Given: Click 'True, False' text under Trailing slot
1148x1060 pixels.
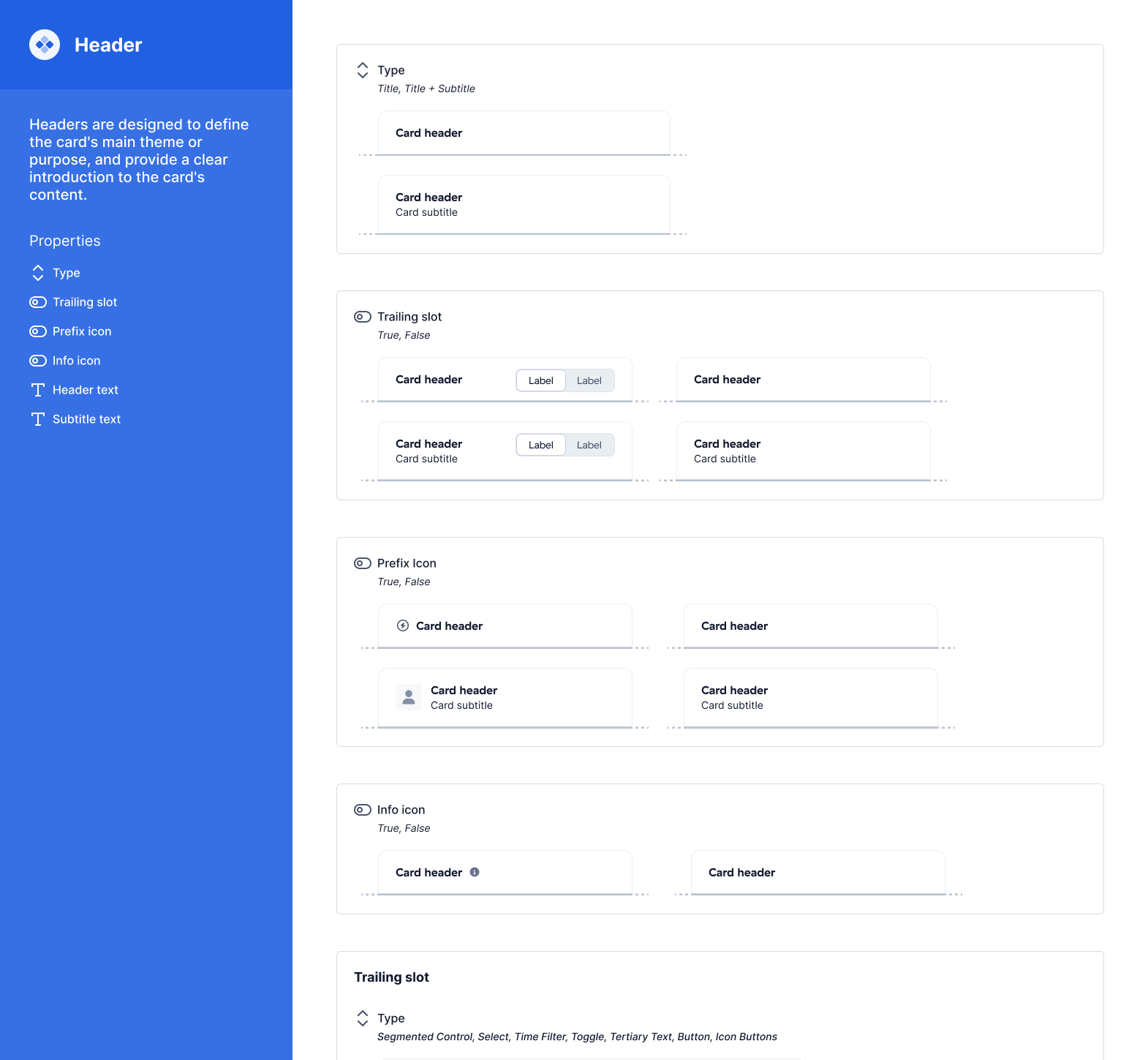Looking at the screenshot, I should (404, 335).
